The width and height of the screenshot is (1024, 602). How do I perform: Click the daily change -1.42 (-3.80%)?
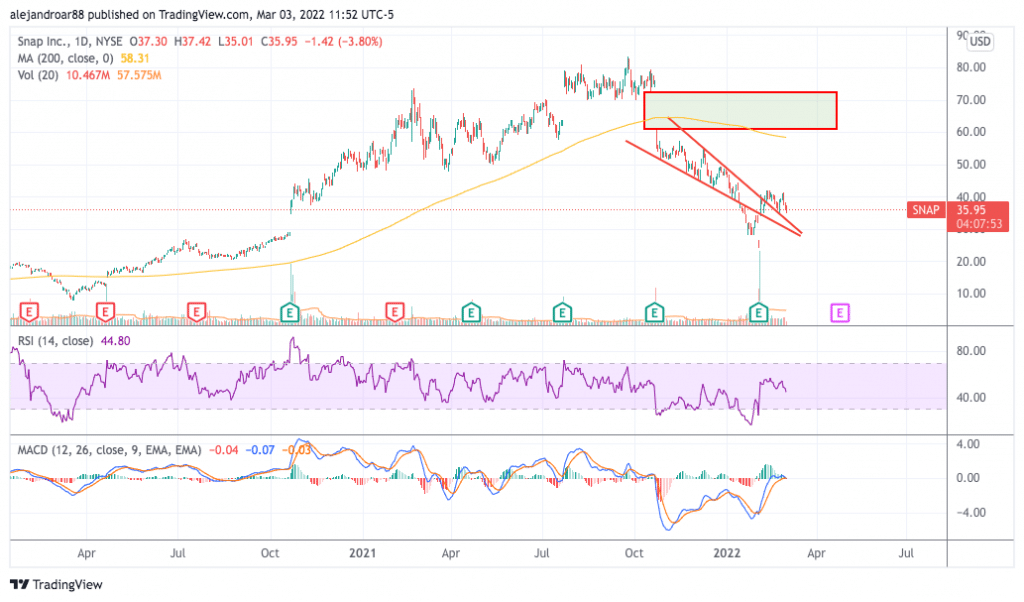pos(344,41)
